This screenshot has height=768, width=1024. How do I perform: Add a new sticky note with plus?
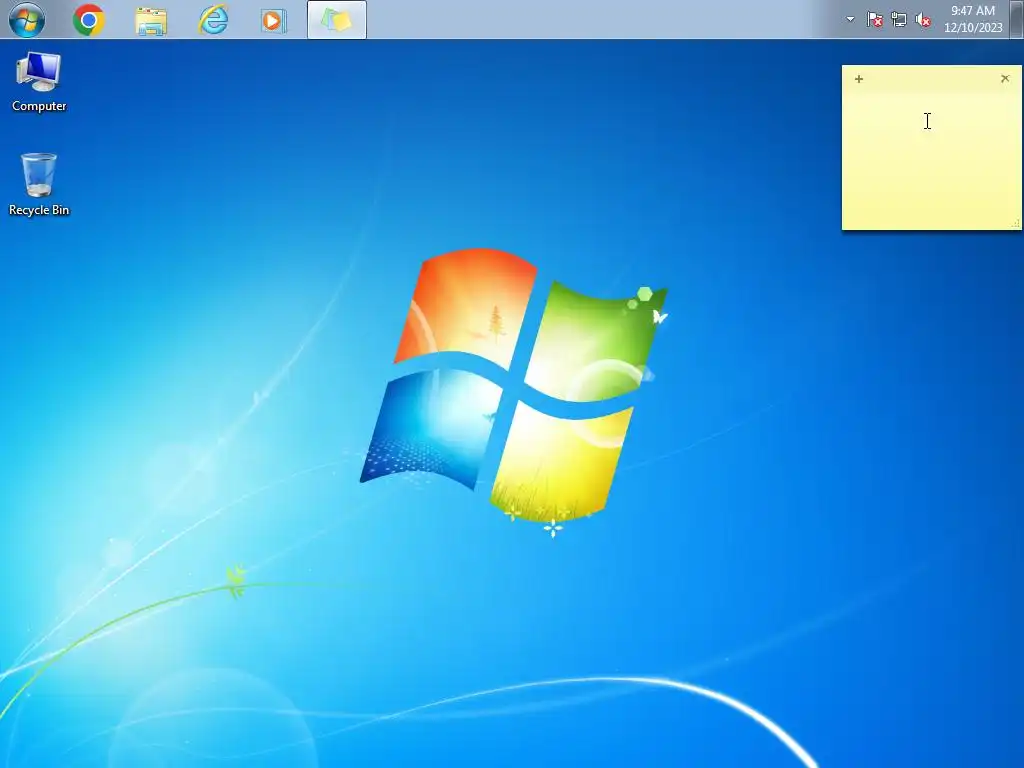point(859,79)
